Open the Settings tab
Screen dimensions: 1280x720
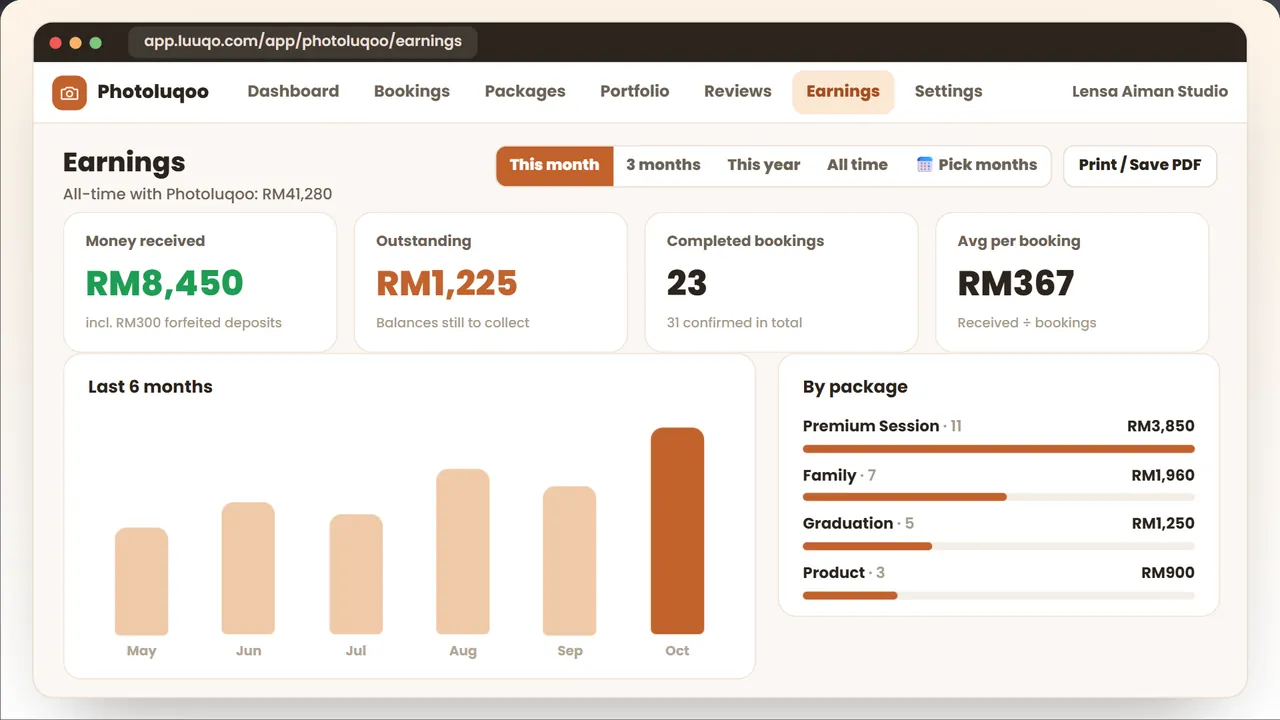pos(948,91)
